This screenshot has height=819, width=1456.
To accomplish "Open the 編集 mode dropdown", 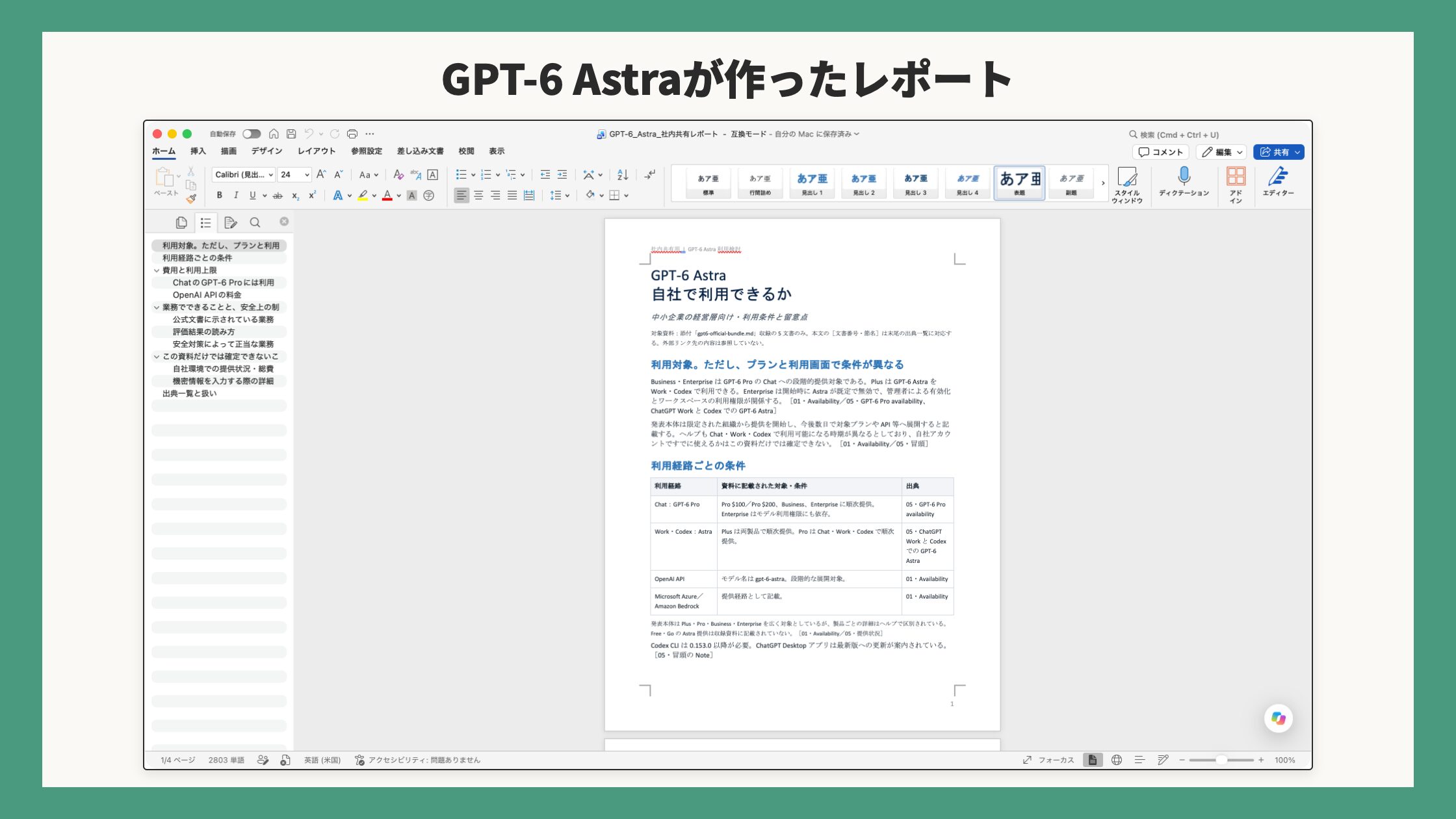I will pos(1221,152).
